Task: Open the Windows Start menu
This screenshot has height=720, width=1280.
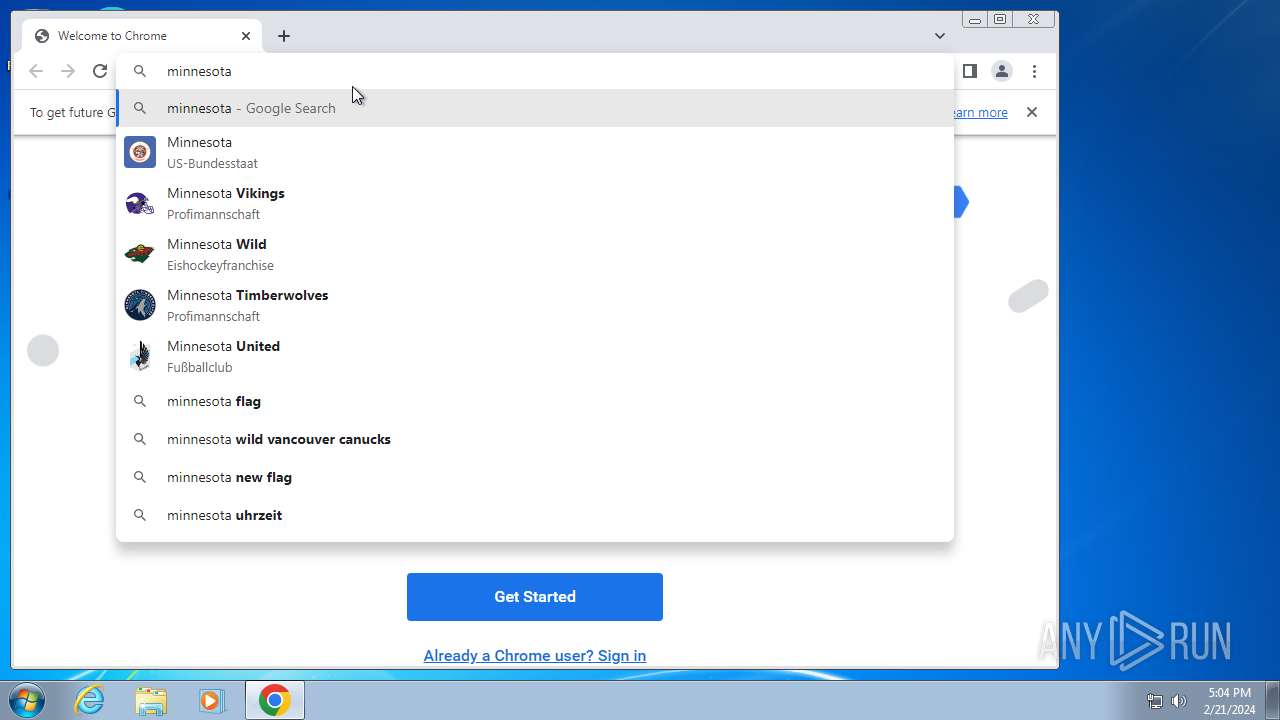Action: pyautogui.click(x=27, y=700)
